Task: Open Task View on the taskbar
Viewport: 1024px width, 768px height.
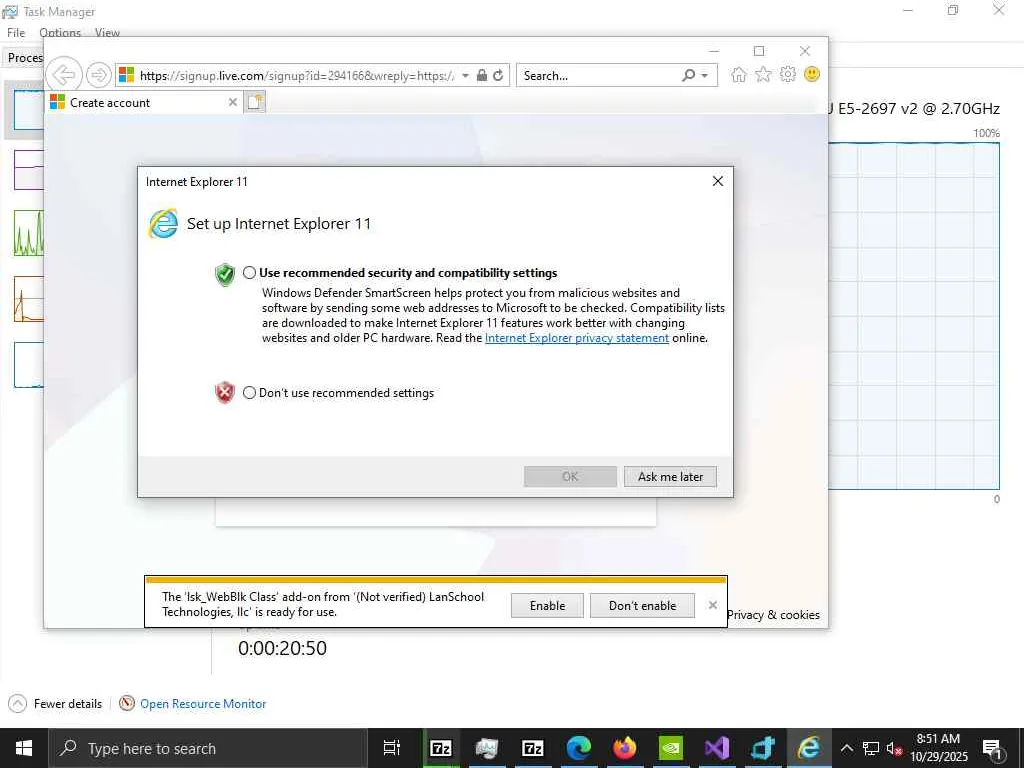Action: point(391,748)
